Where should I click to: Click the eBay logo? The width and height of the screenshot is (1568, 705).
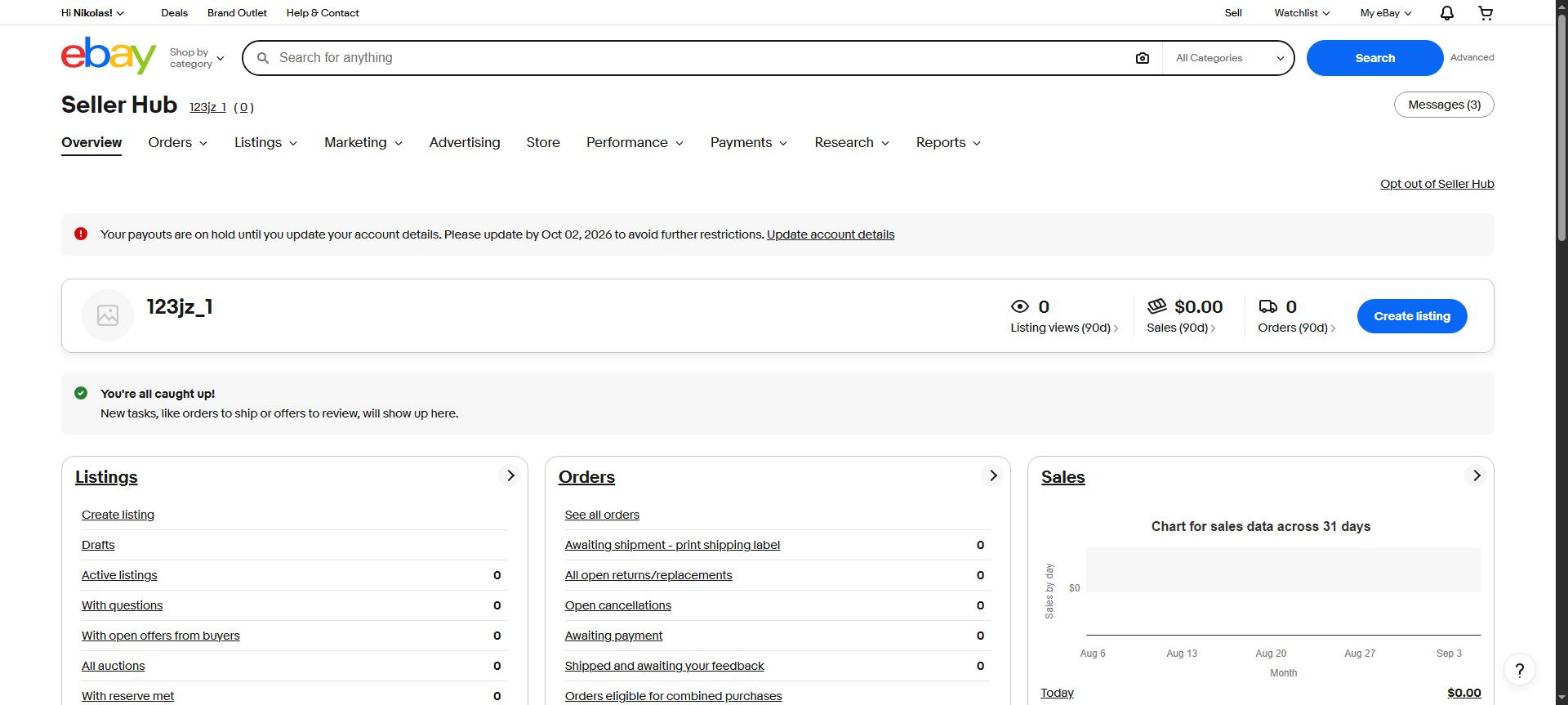[x=108, y=56]
